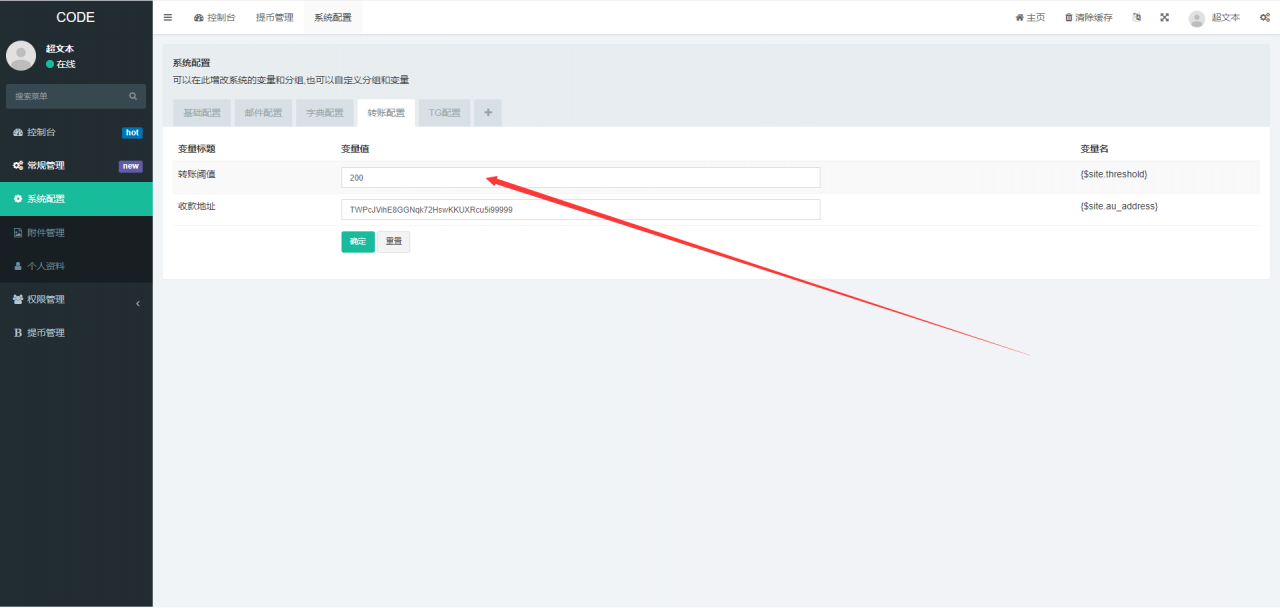Click the user avatar in the sidebar

click(x=21, y=56)
